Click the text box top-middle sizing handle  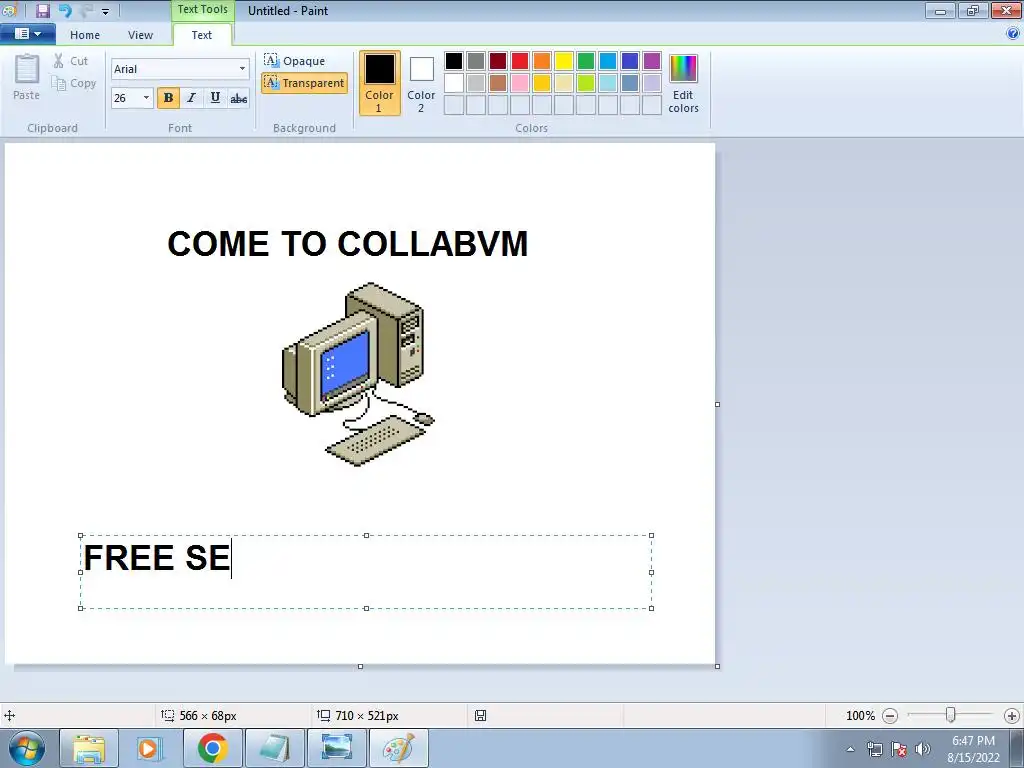(366, 536)
